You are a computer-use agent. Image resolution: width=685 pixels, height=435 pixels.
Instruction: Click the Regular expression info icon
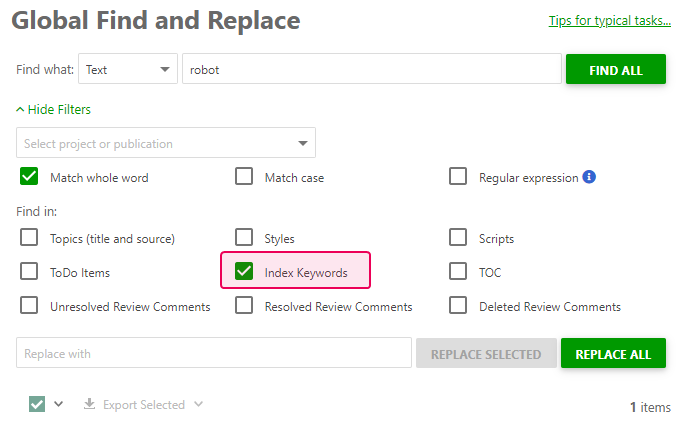click(x=589, y=177)
